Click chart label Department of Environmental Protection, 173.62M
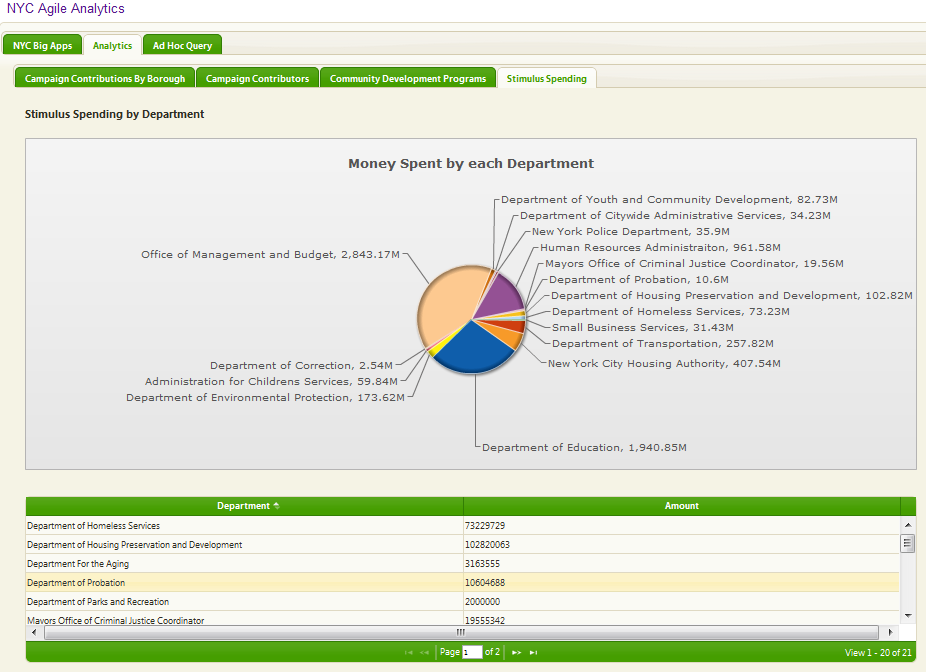Image resolution: width=926 pixels, height=672 pixels. click(265, 397)
